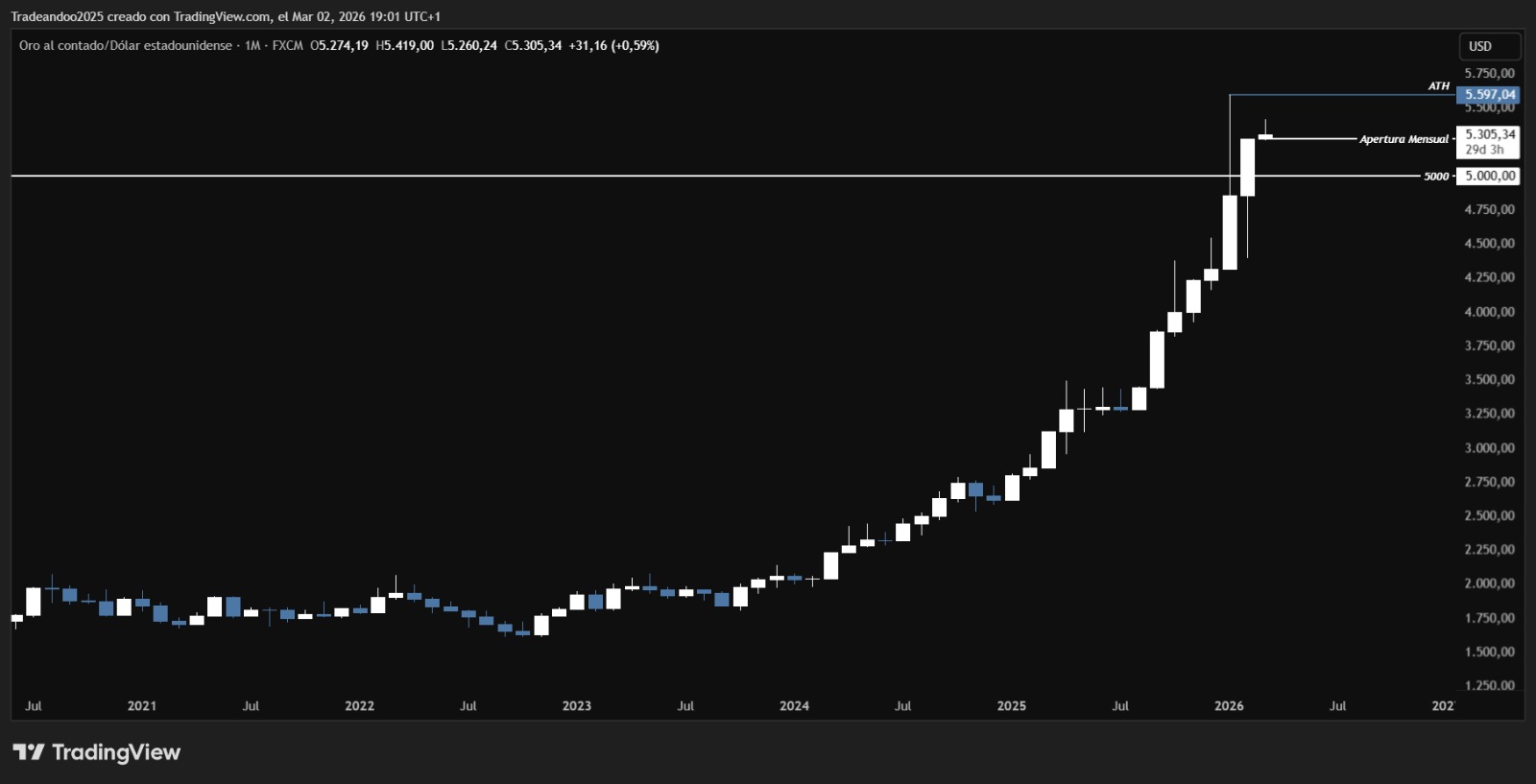Viewport: 1536px width, 784px height.
Task: Click the TradingView logo icon
Action: click(29, 752)
